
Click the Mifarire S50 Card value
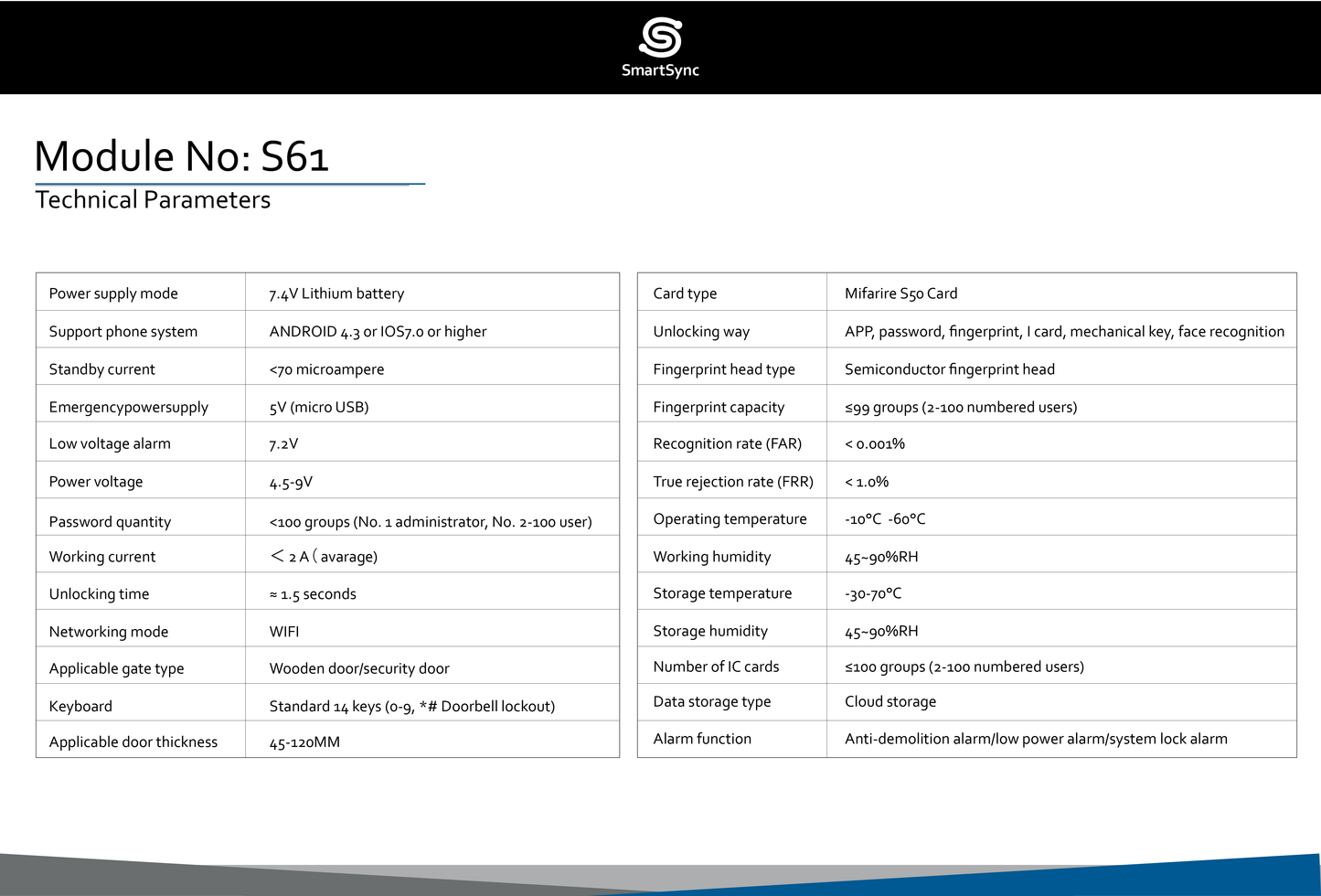coord(900,293)
